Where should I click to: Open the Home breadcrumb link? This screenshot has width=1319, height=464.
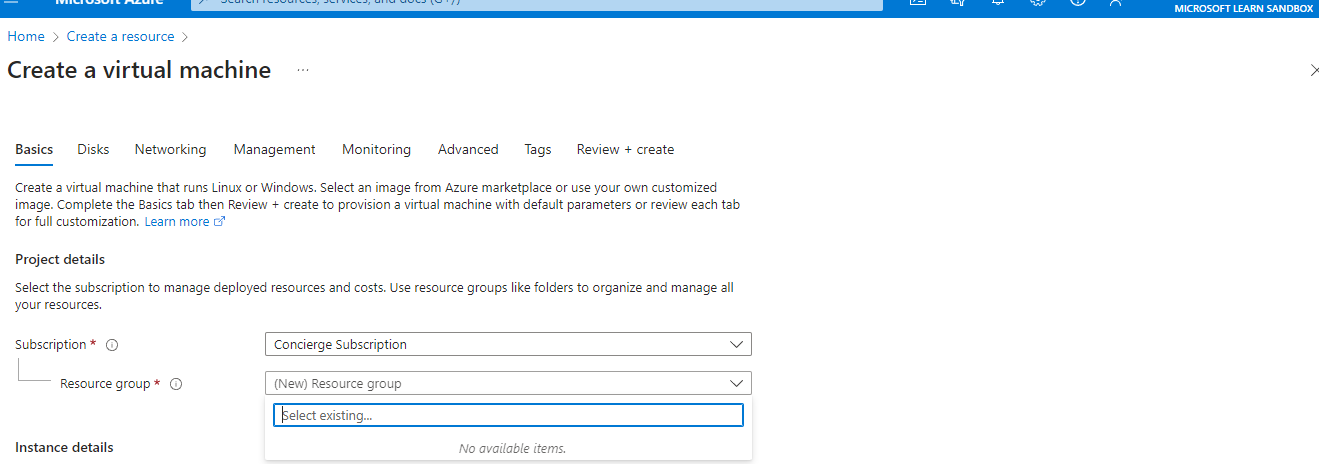(x=26, y=36)
